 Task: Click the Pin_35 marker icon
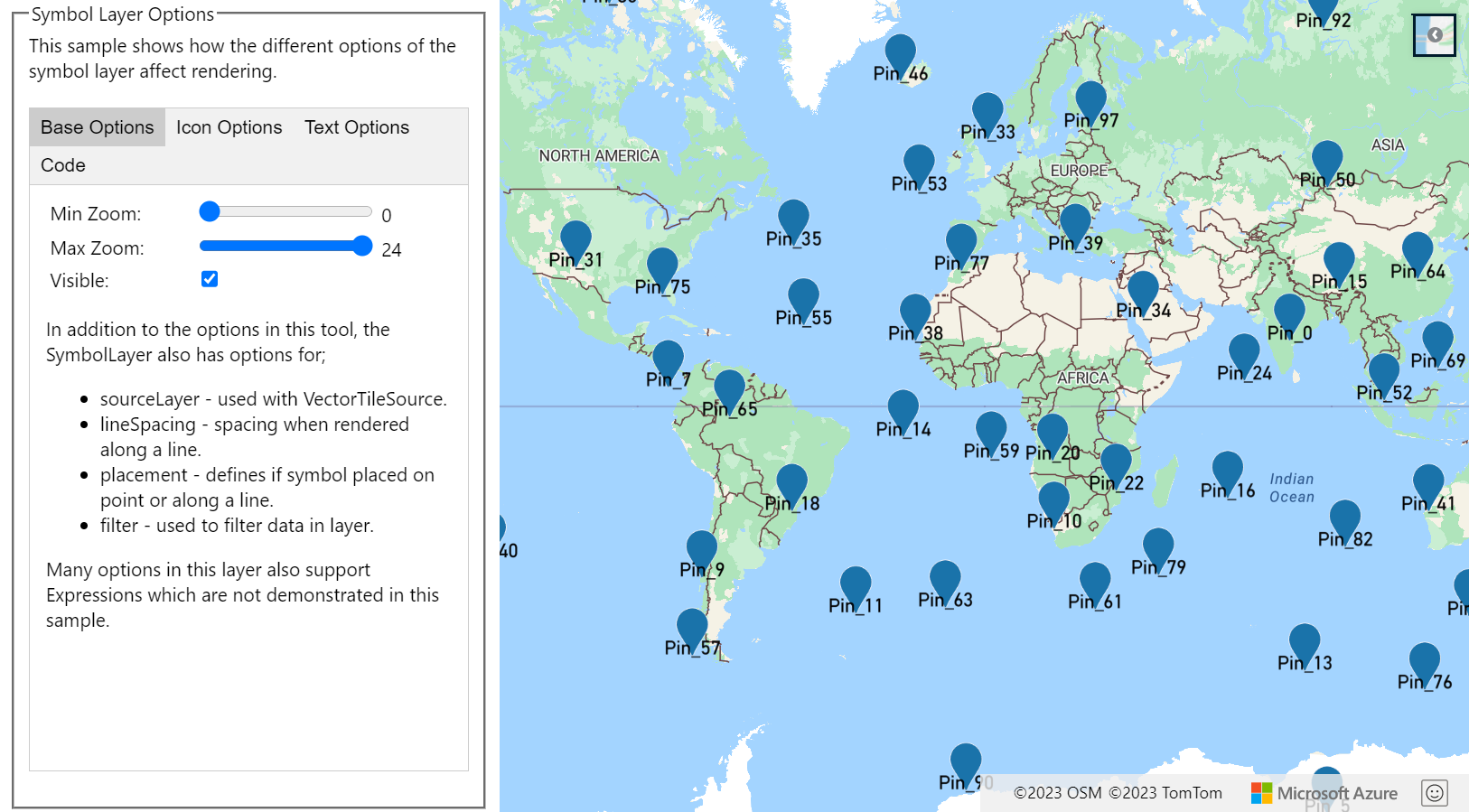point(793,219)
